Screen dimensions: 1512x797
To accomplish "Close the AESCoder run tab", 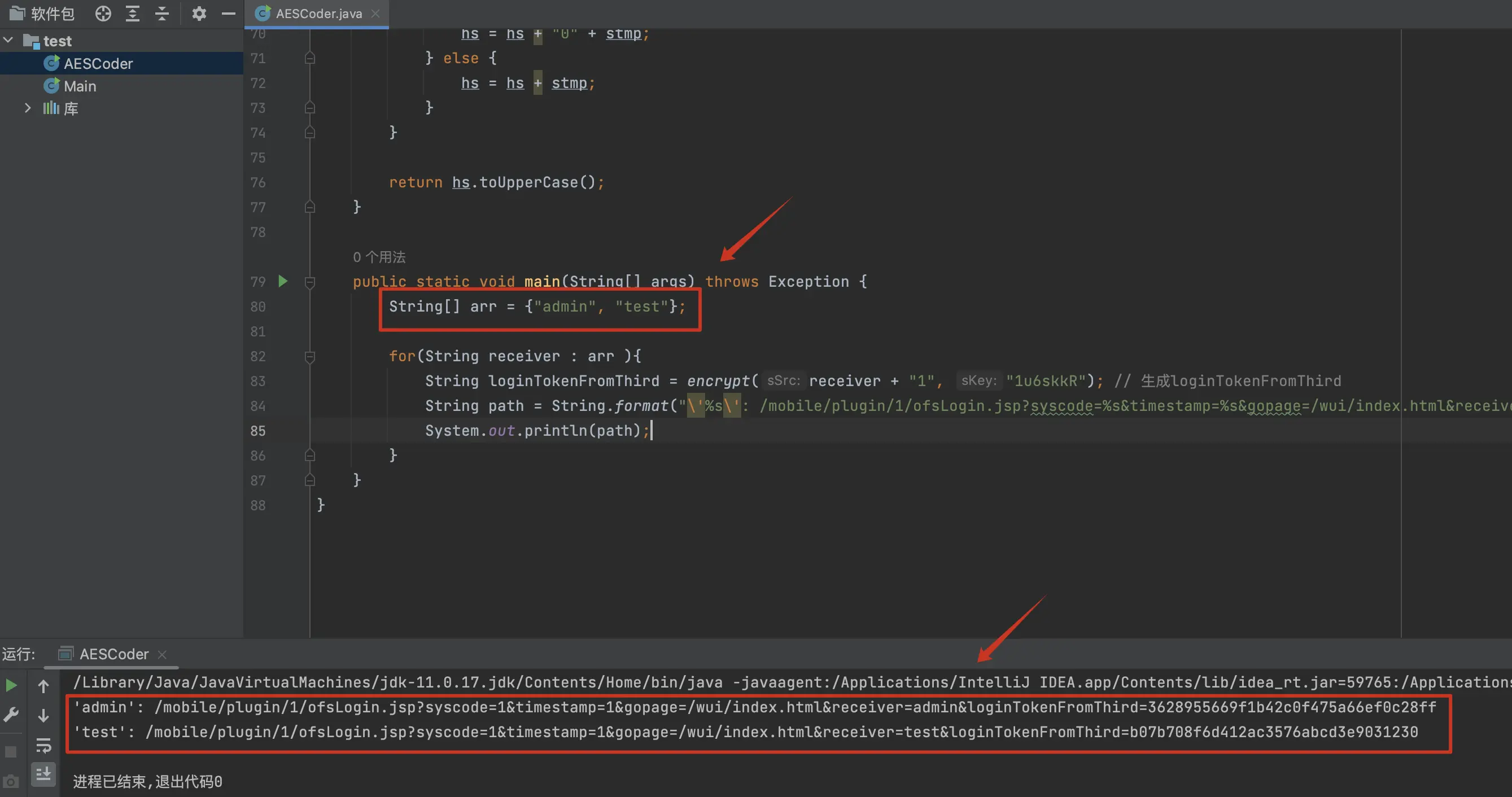I will [162, 654].
